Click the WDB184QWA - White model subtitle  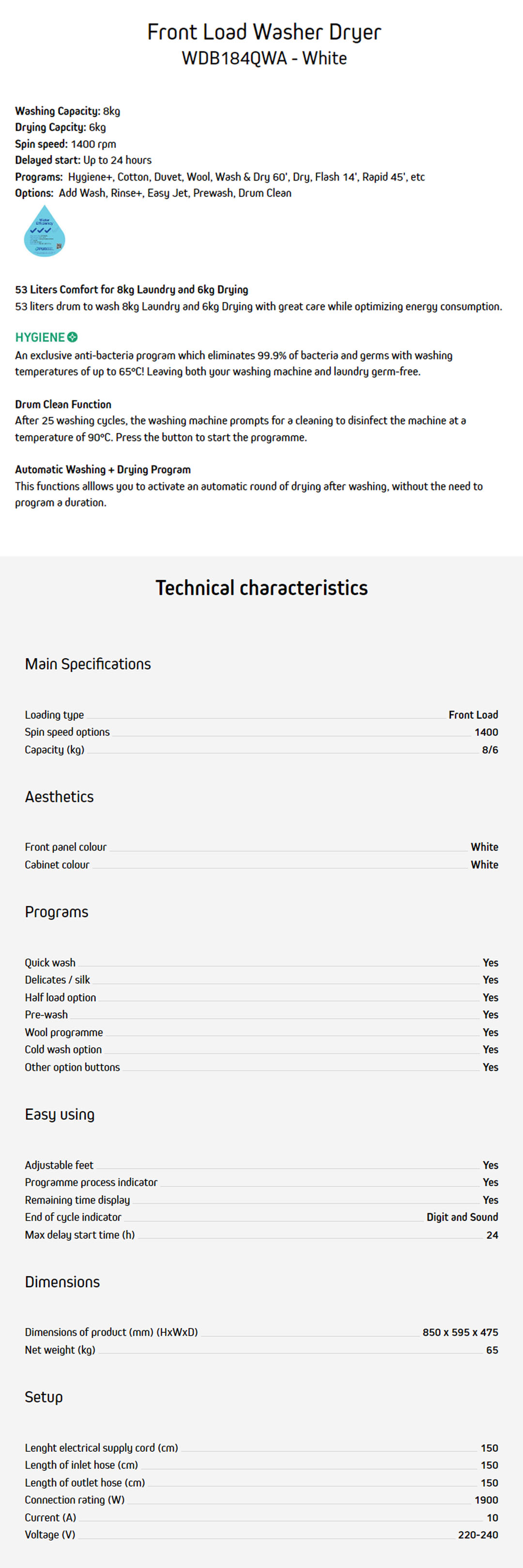coord(263,59)
